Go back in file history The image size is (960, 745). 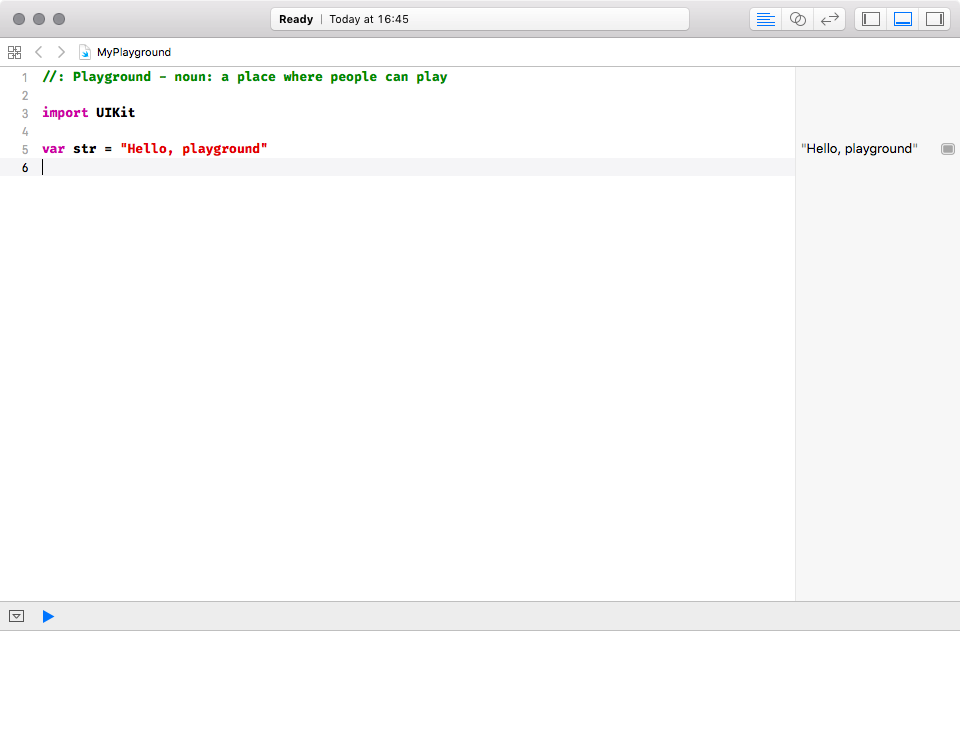click(39, 52)
